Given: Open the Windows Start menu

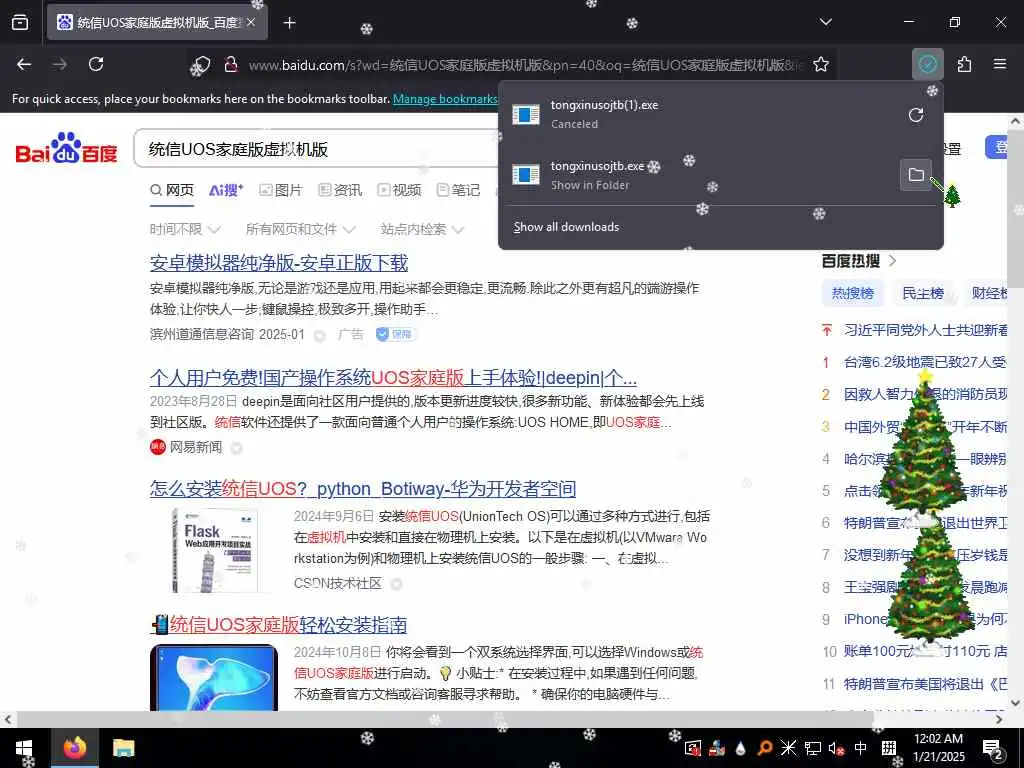Looking at the screenshot, I should [24, 748].
